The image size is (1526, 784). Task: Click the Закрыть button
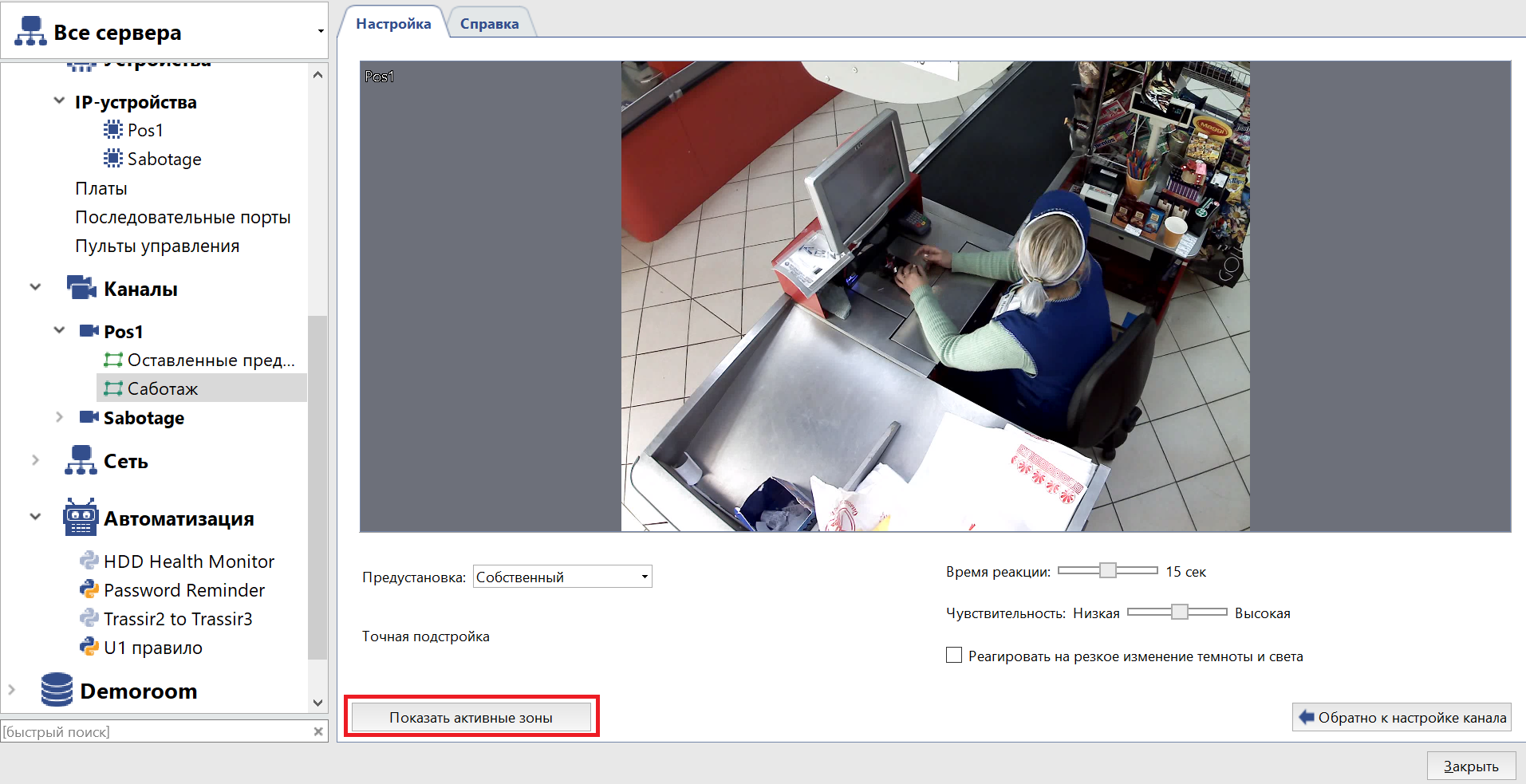tap(1471, 766)
